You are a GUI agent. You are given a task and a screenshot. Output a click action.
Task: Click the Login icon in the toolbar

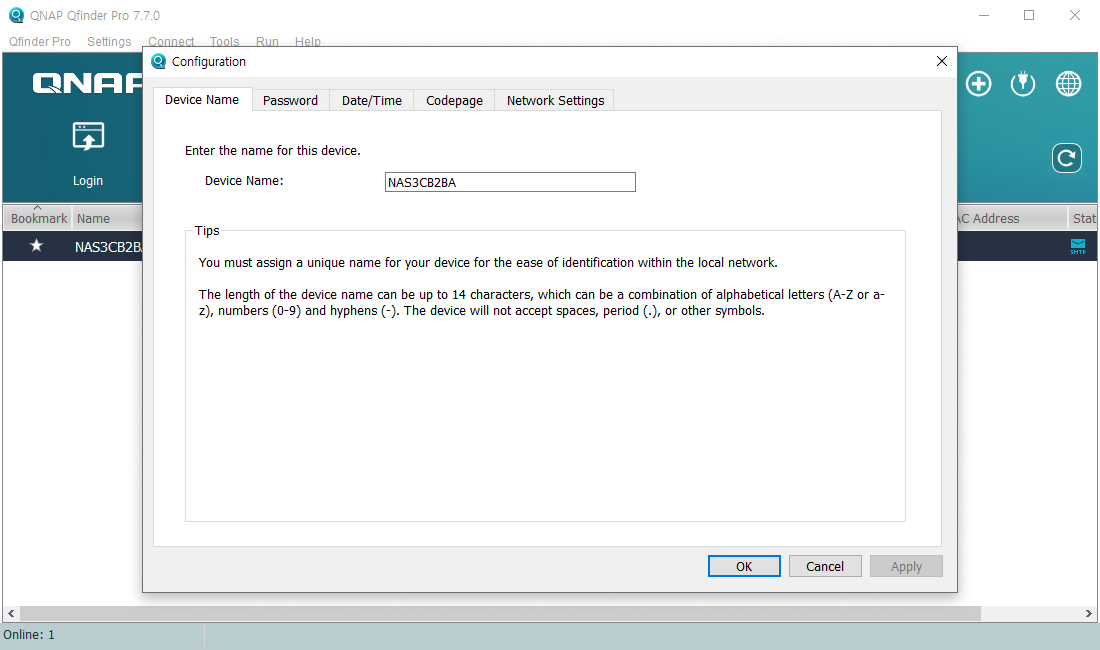click(88, 138)
